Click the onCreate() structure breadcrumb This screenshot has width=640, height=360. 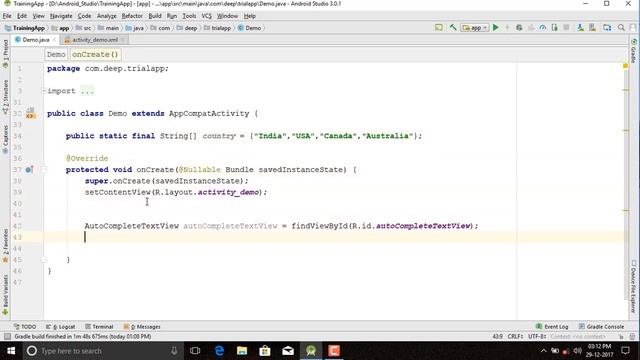coord(95,54)
